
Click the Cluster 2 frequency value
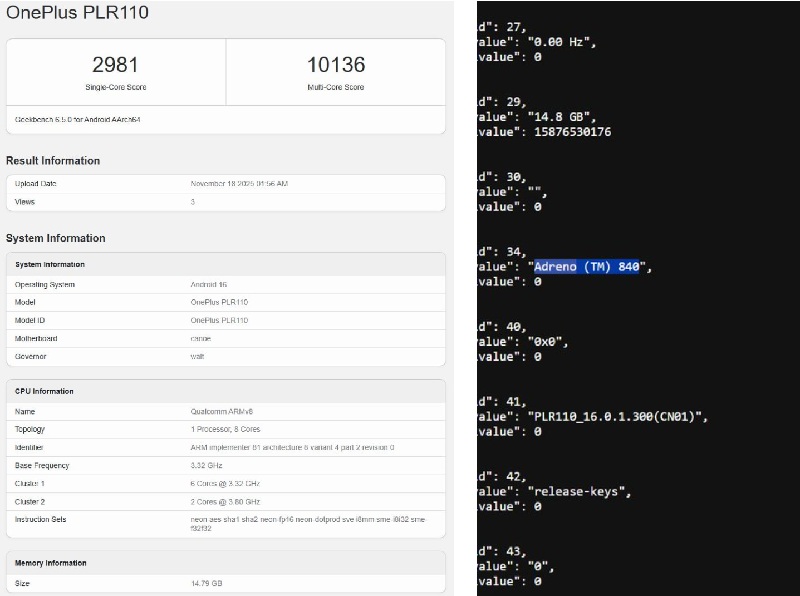click(x=225, y=501)
